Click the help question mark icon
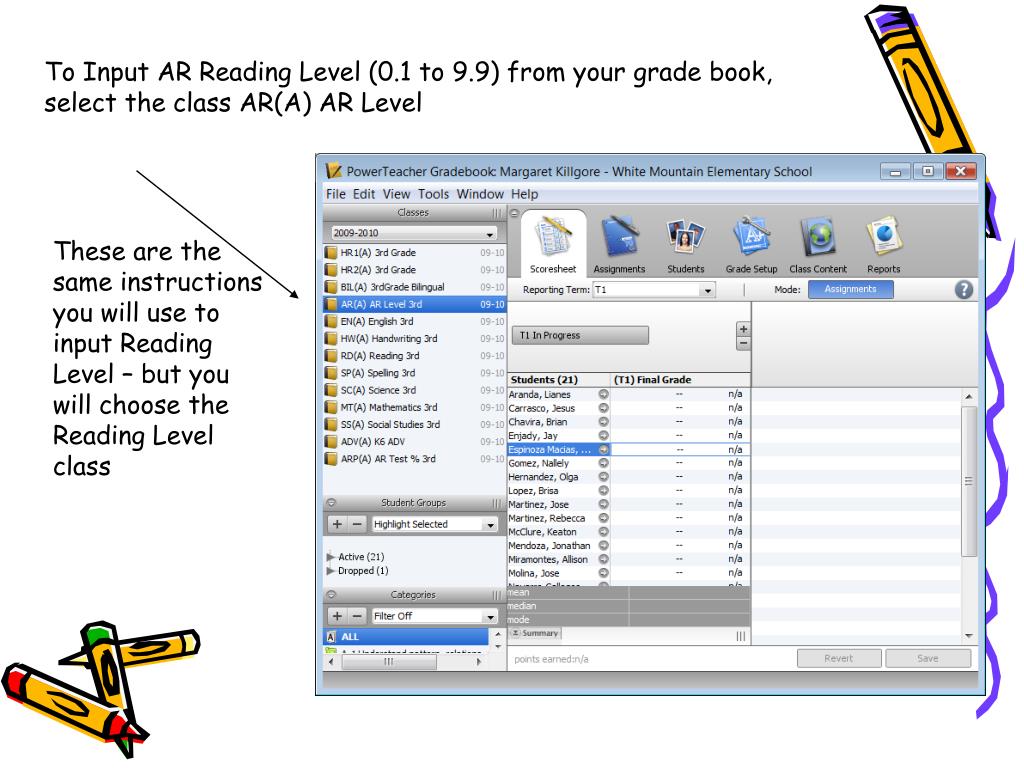Image resolution: width=1024 pixels, height=768 pixels. pos(964,290)
